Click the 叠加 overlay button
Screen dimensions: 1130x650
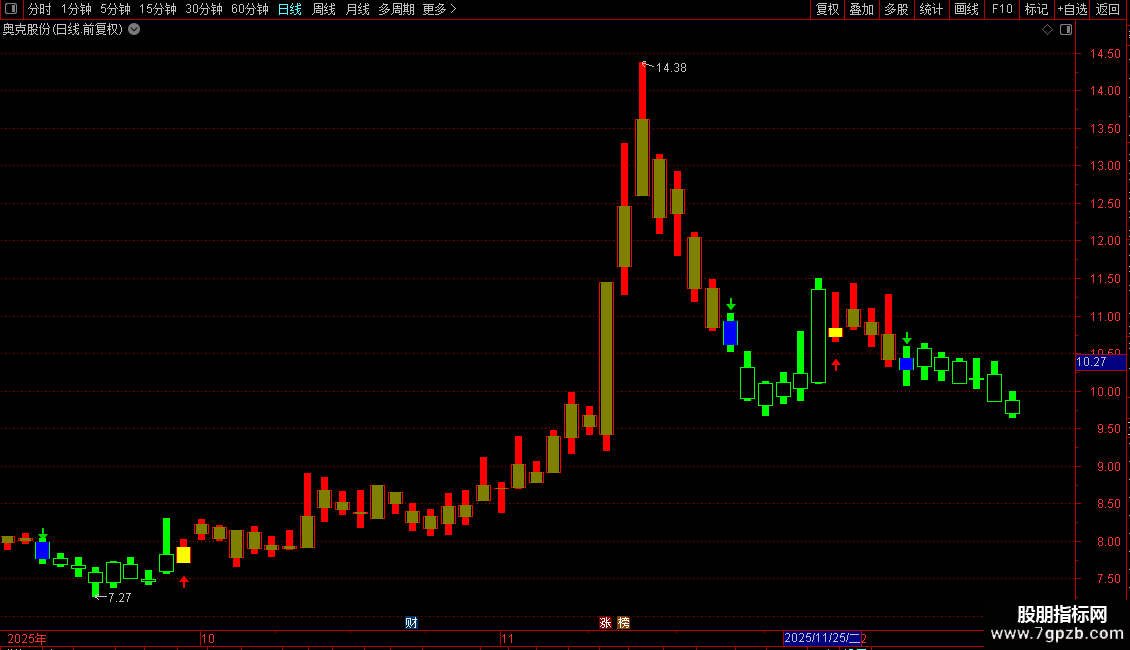[x=861, y=9]
